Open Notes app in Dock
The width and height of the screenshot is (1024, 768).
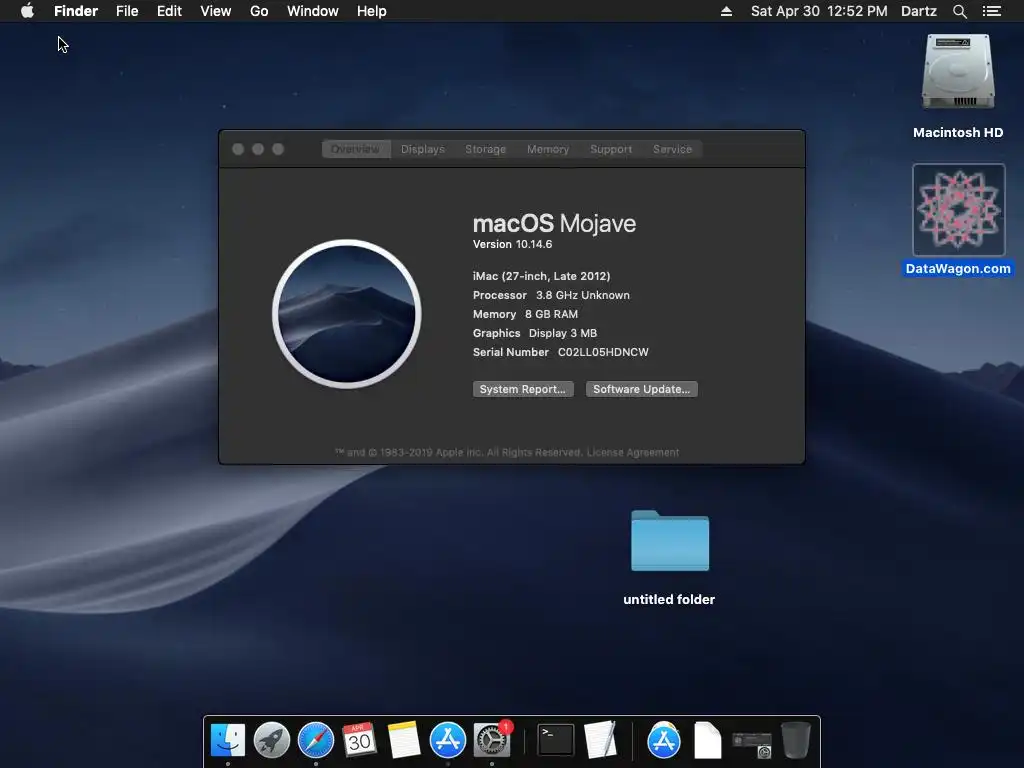pyautogui.click(x=404, y=740)
